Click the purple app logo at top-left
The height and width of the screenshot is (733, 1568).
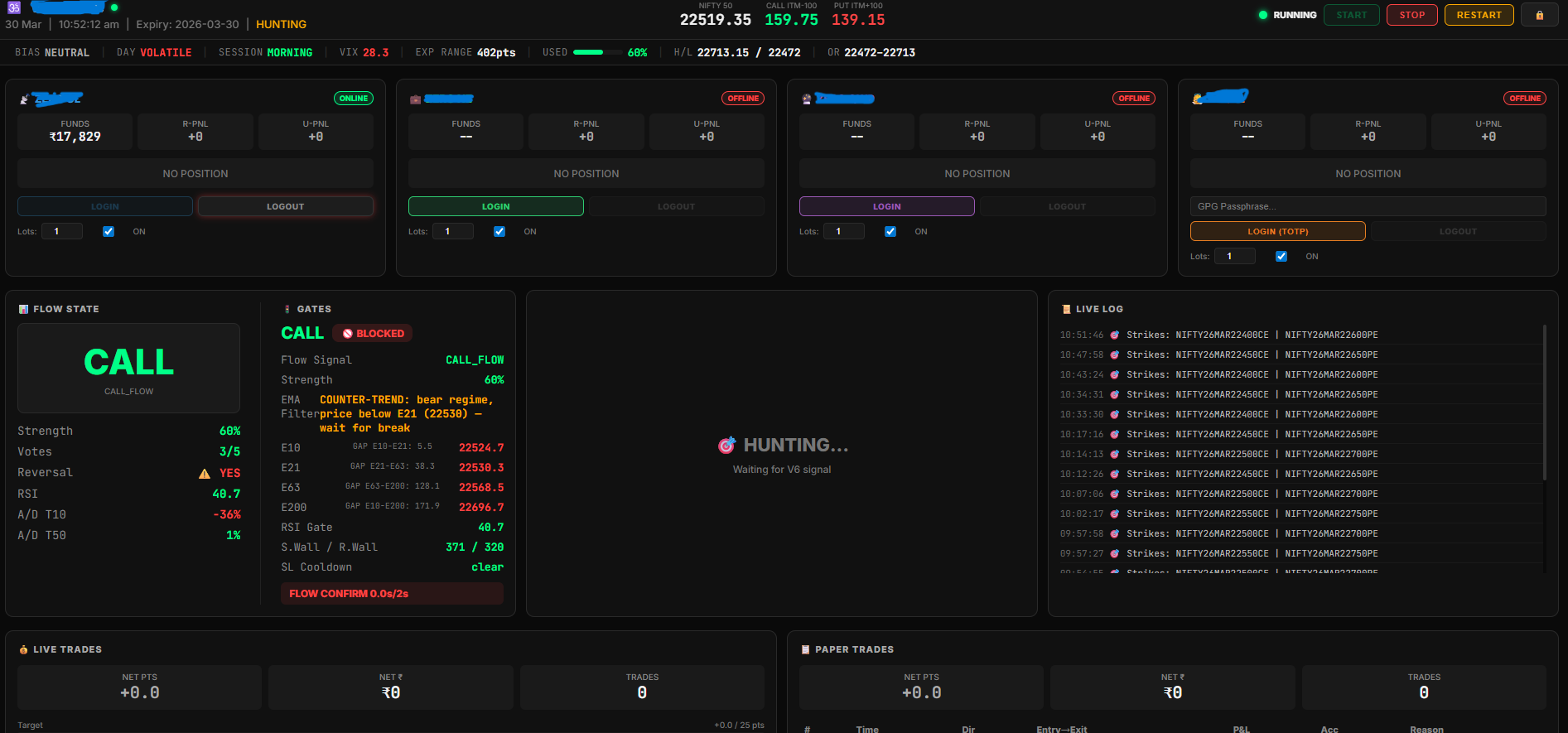14,7
